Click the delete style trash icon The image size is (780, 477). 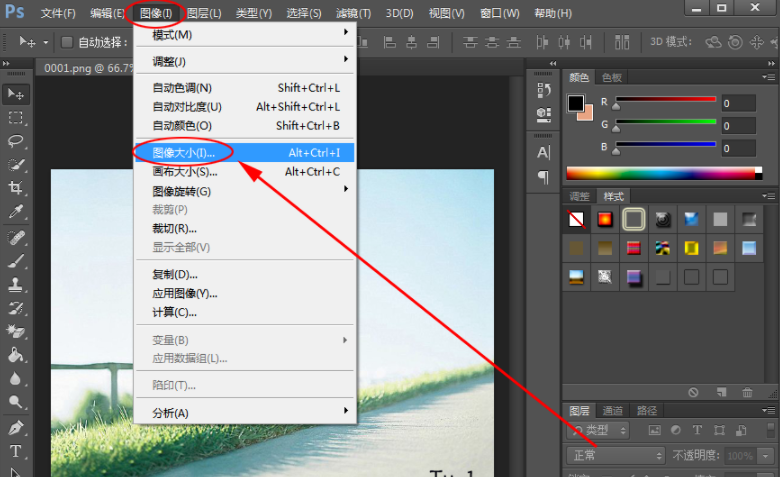click(x=747, y=392)
